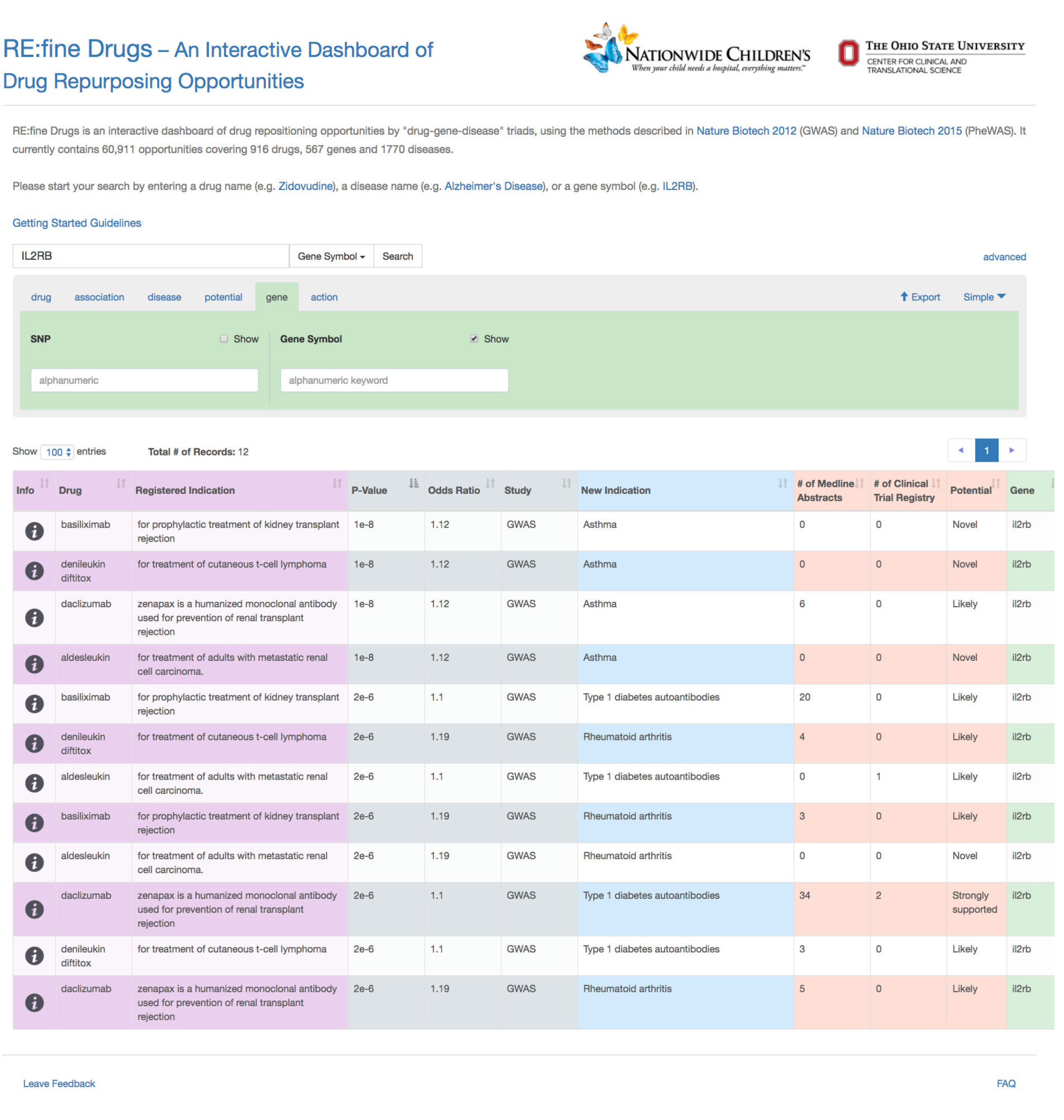Go to previous page arrow
1064x1120 pixels.
click(961, 451)
